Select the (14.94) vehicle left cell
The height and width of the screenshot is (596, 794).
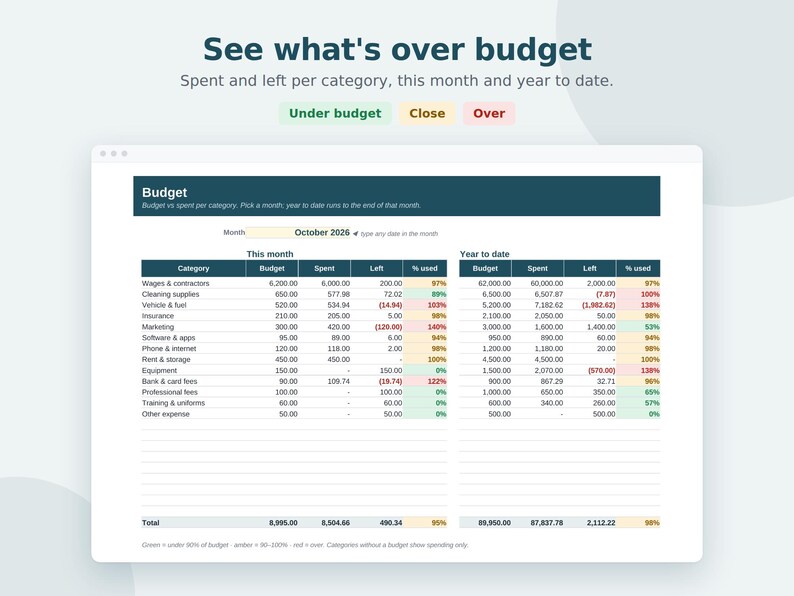click(376, 305)
